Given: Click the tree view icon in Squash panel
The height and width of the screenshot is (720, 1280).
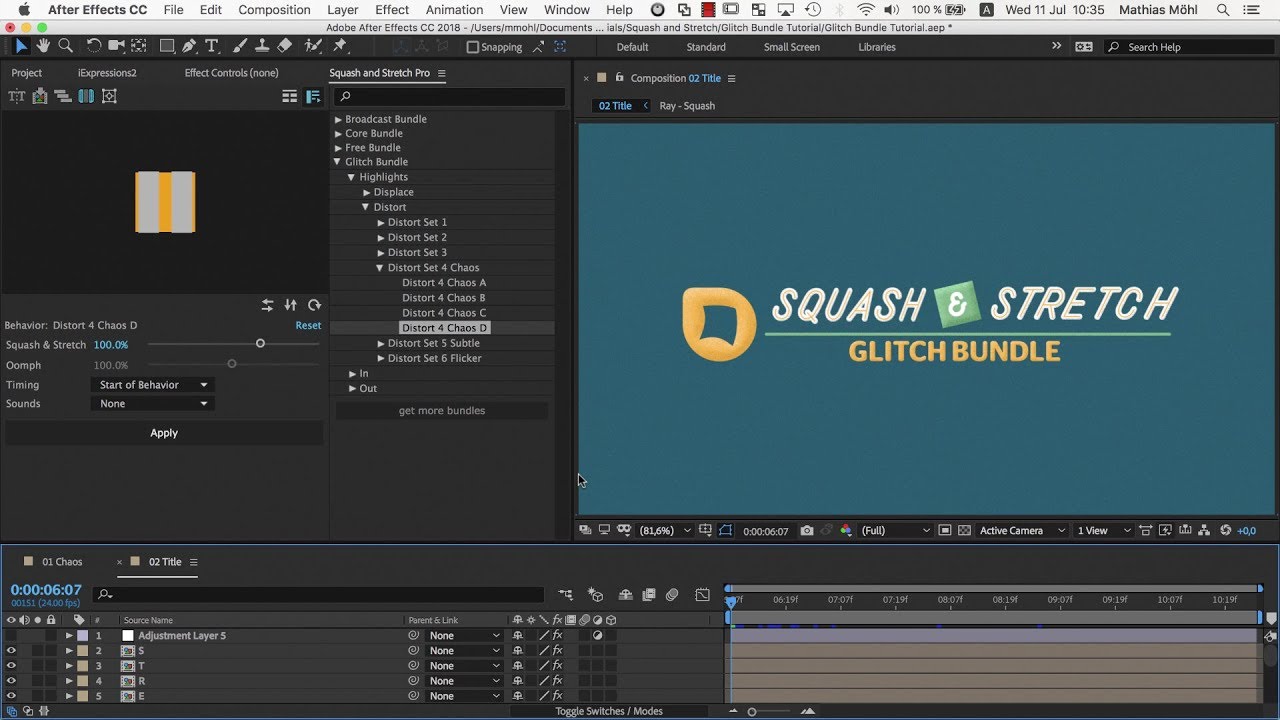Looking at the screenshot, I should coord(313,96).
